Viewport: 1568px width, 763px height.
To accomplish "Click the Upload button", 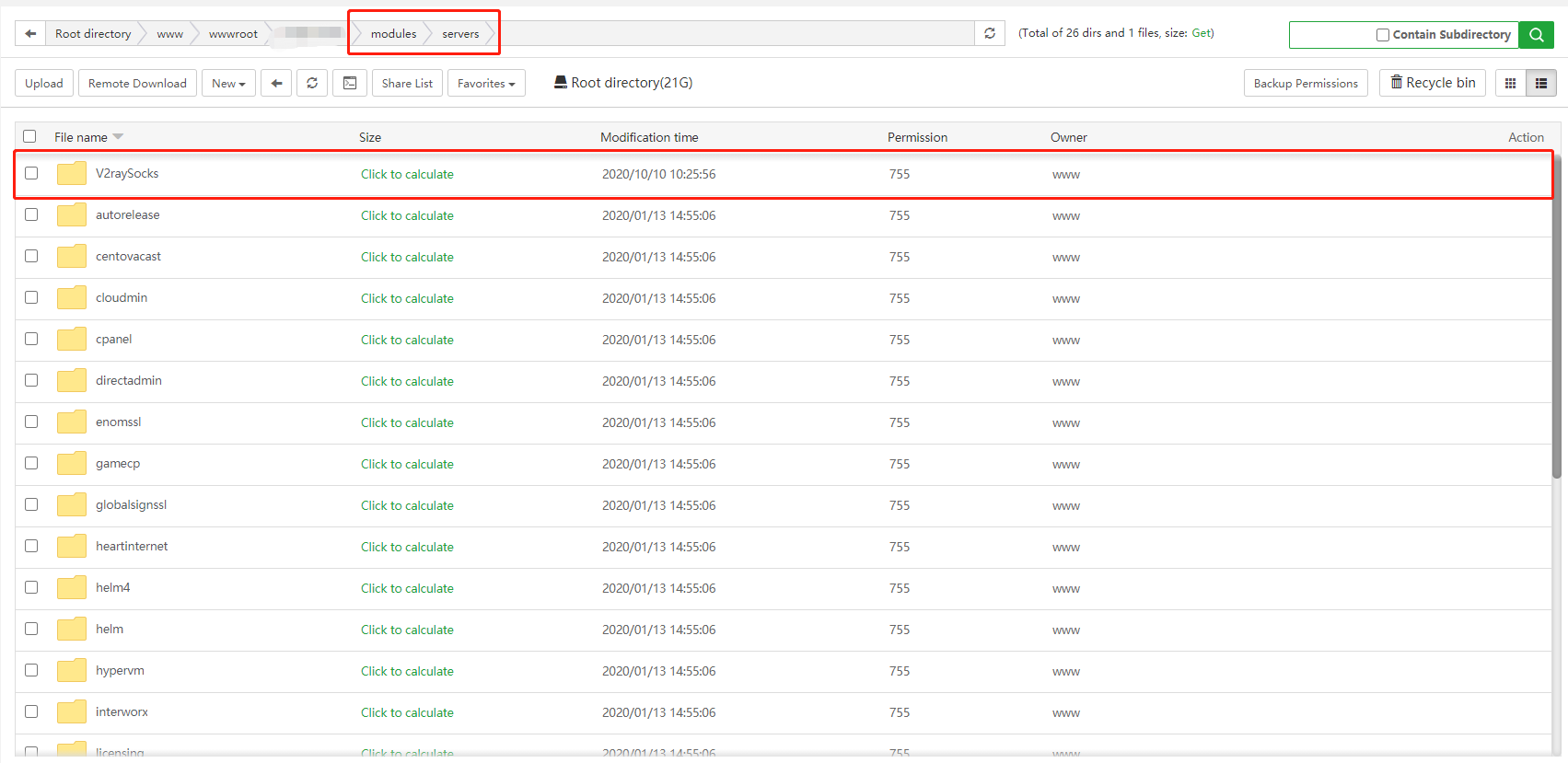I will pyautogui.click(x=44, y=83).
